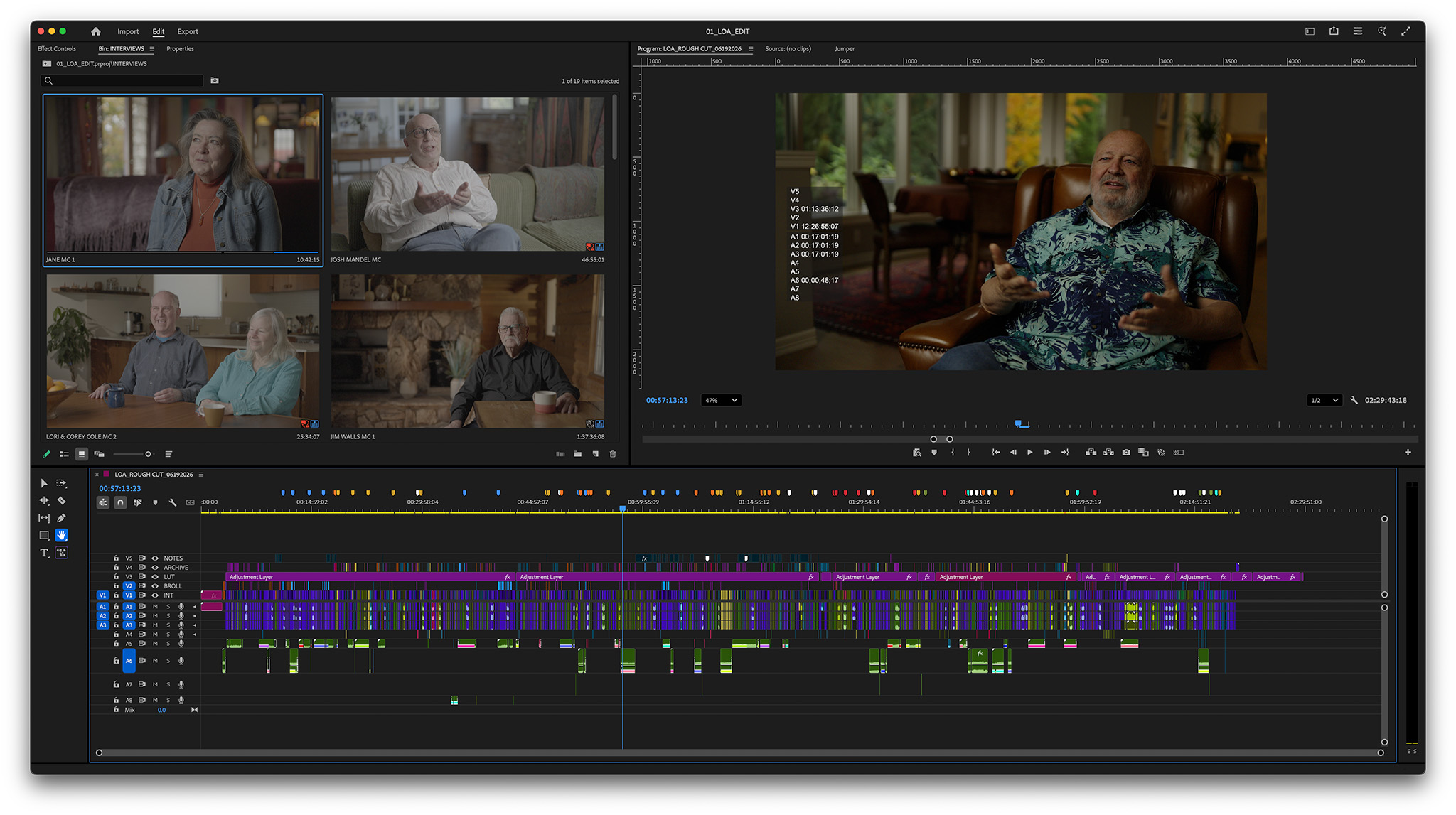This screenshot has height=815, width=1456.
Task: Toggle nest insert and overwrite mode
Action: click(x=103, y=502)
